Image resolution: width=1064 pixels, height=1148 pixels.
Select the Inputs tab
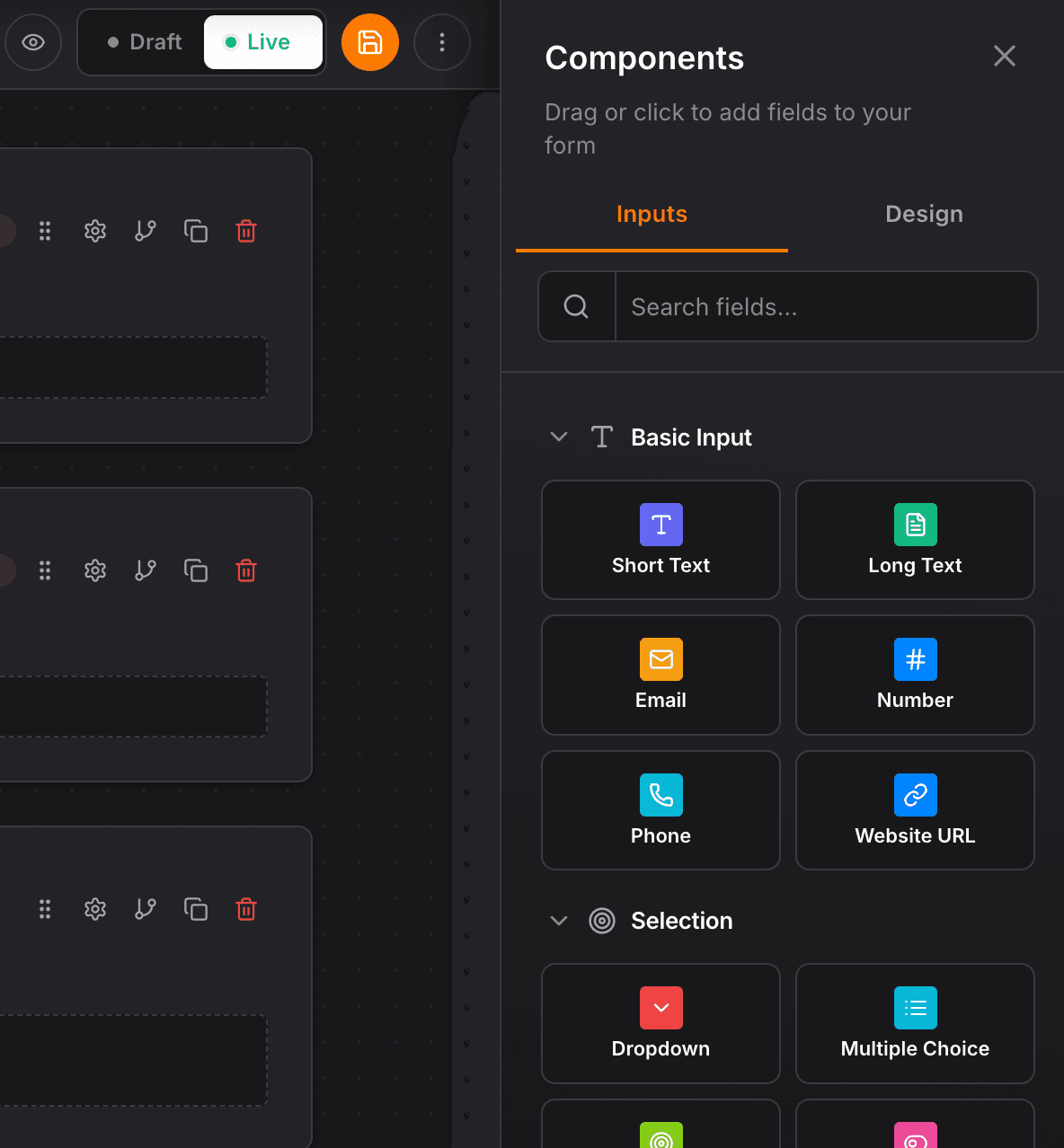[x=652, y=214]
